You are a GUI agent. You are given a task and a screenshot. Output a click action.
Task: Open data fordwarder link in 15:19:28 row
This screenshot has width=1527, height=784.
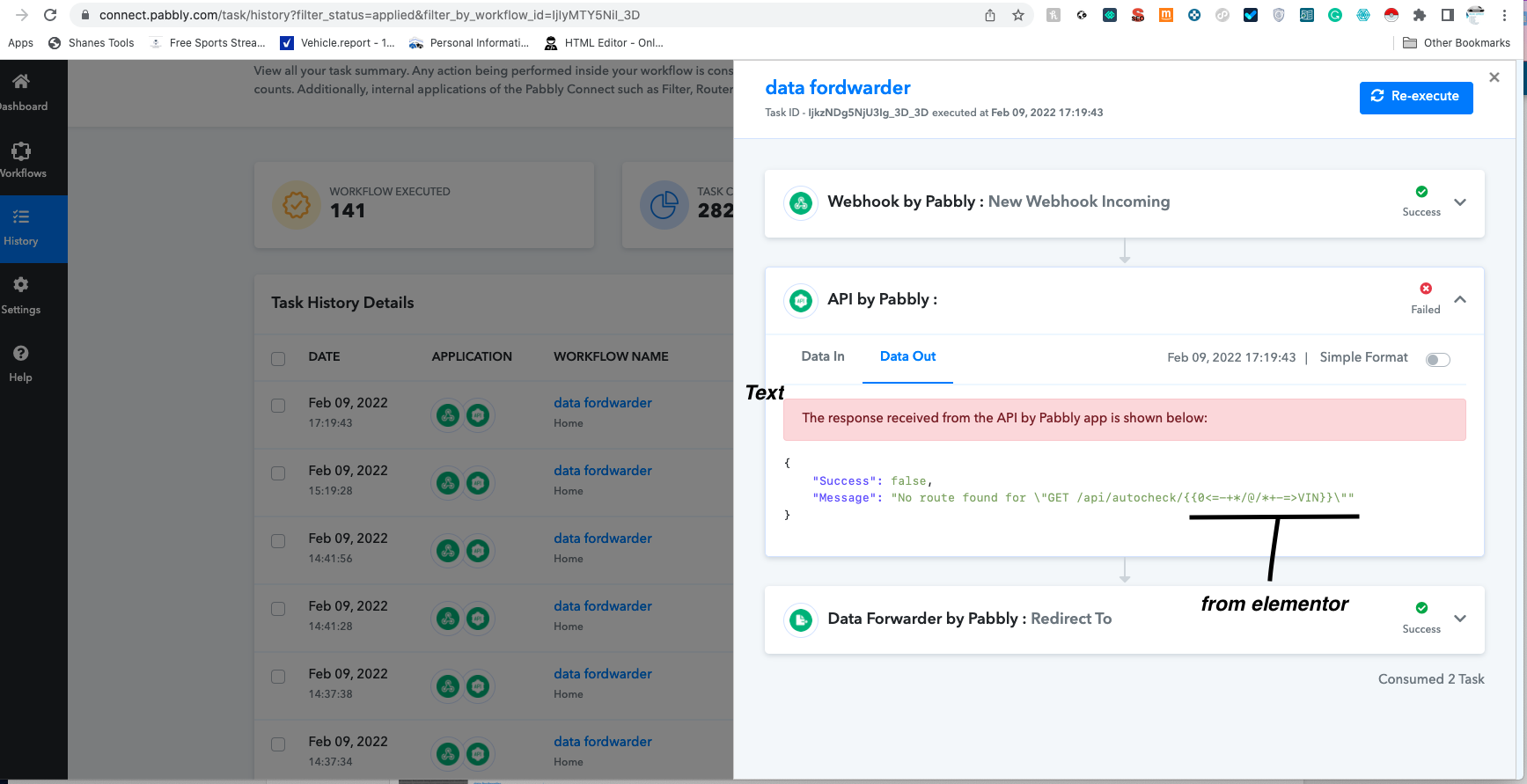(603, 471)
